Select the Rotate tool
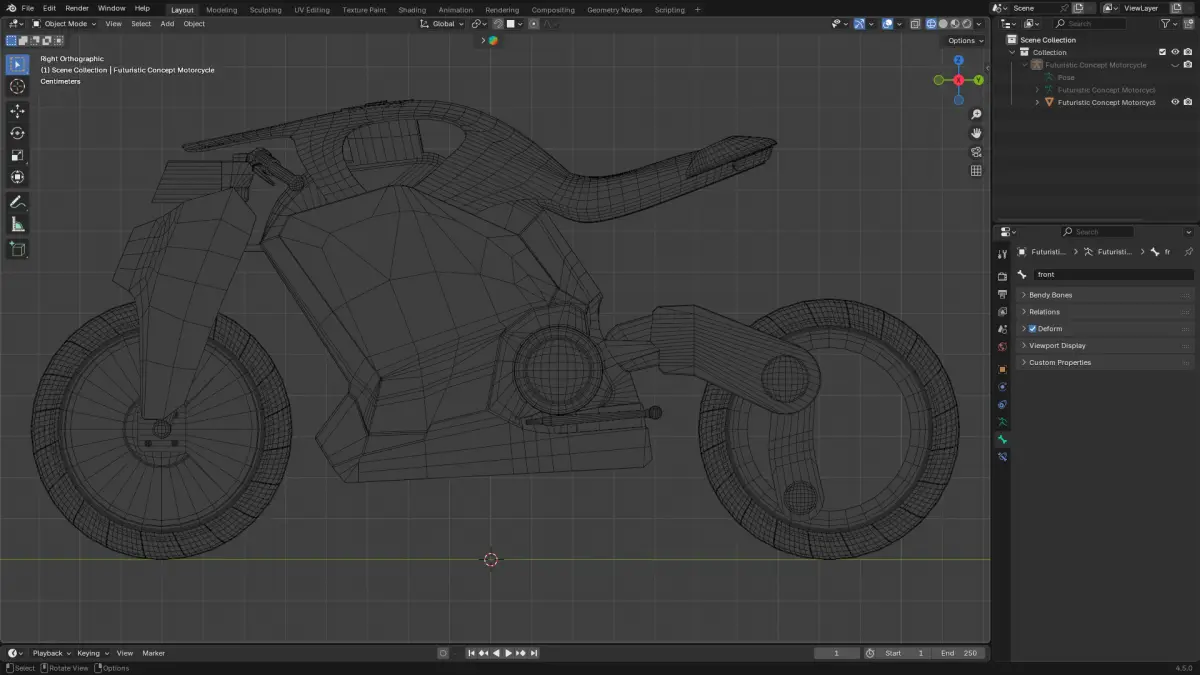 tap(17, 133)
